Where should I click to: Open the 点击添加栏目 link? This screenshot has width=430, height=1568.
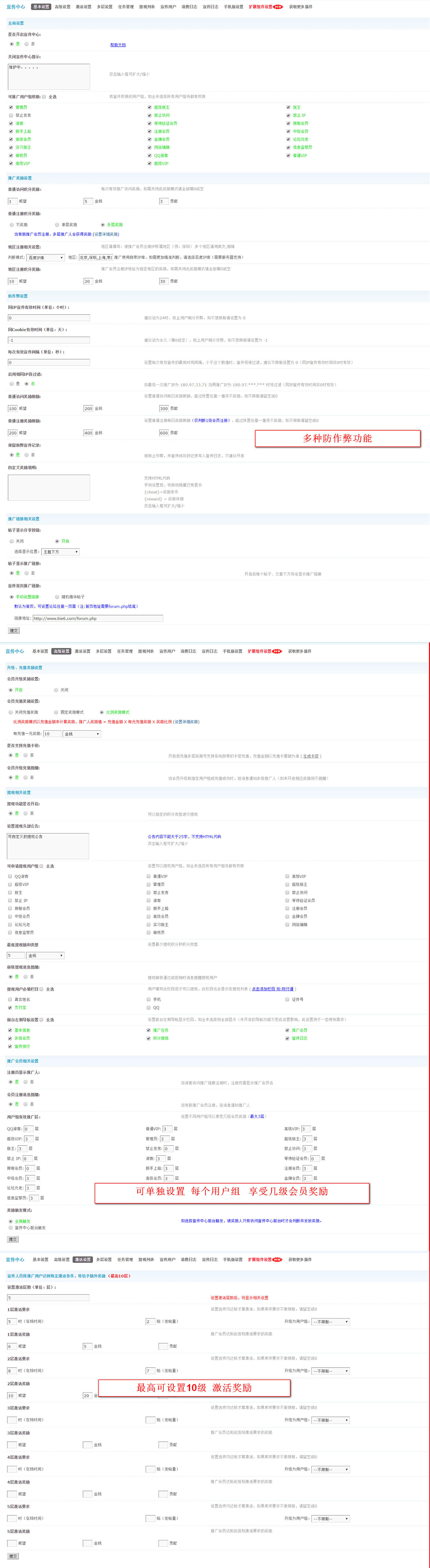[x=272, y=989]
